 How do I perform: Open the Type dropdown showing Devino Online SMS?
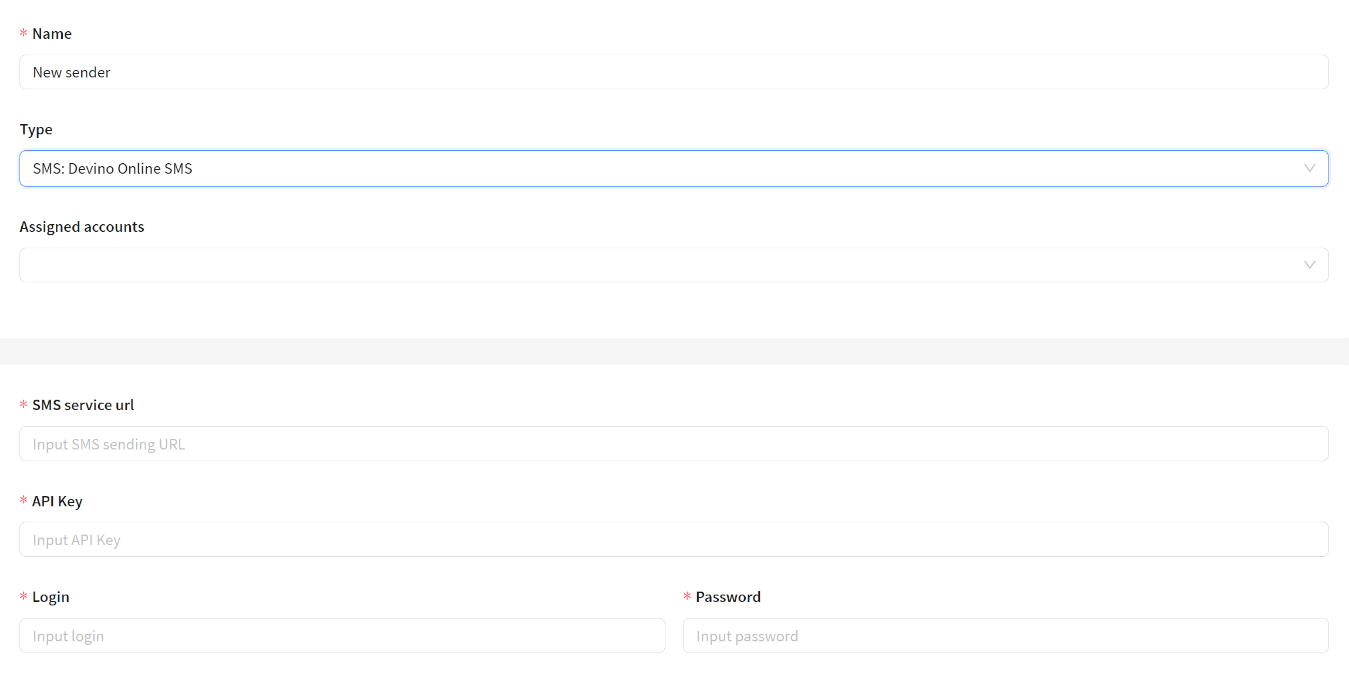(x=660, y=168)
